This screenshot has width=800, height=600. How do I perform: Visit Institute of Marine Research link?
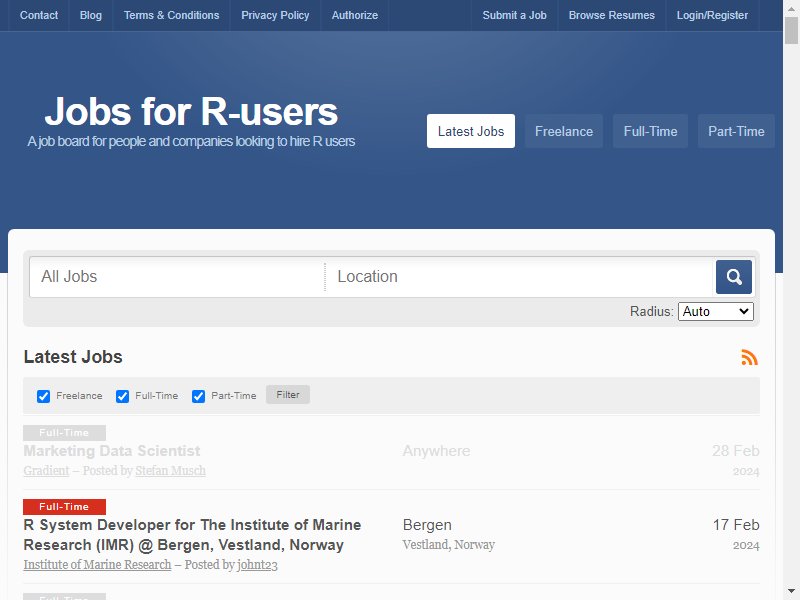(97, 565)
